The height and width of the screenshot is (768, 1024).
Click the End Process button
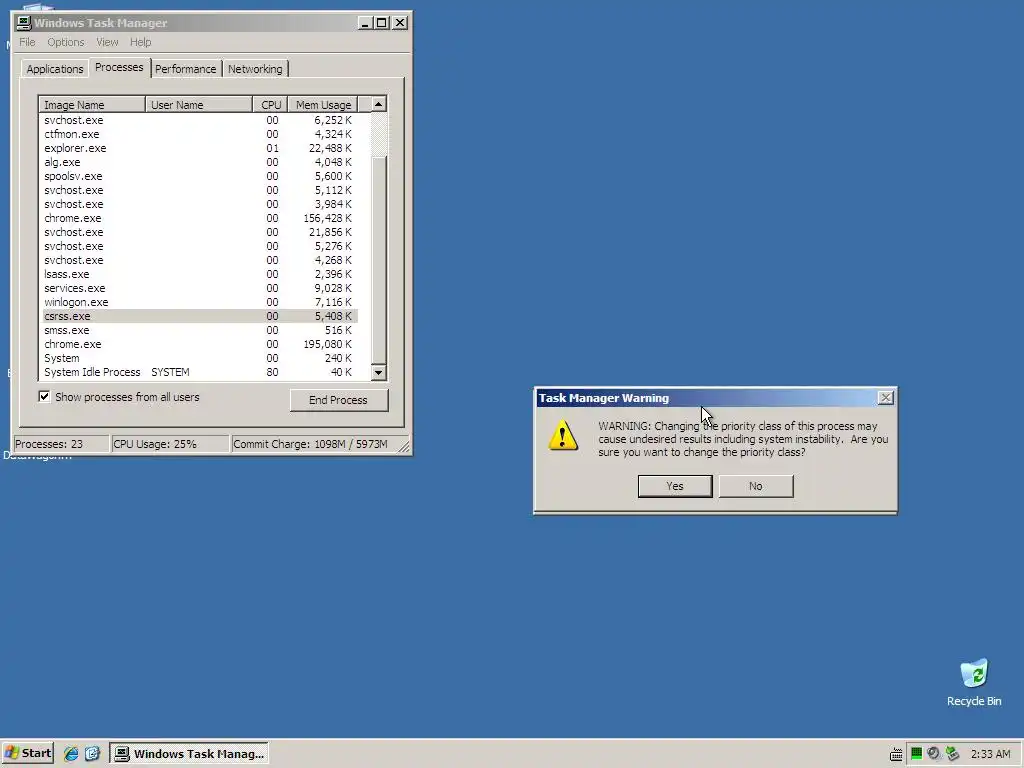click(338, 400)
